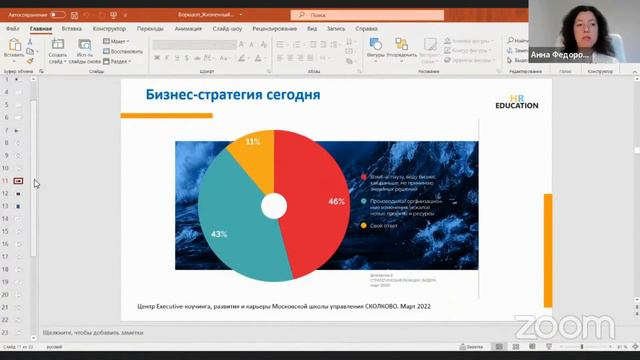Click the Заметки button in the status bar
This screenshot has height=360, width=640.
(471, 347)
